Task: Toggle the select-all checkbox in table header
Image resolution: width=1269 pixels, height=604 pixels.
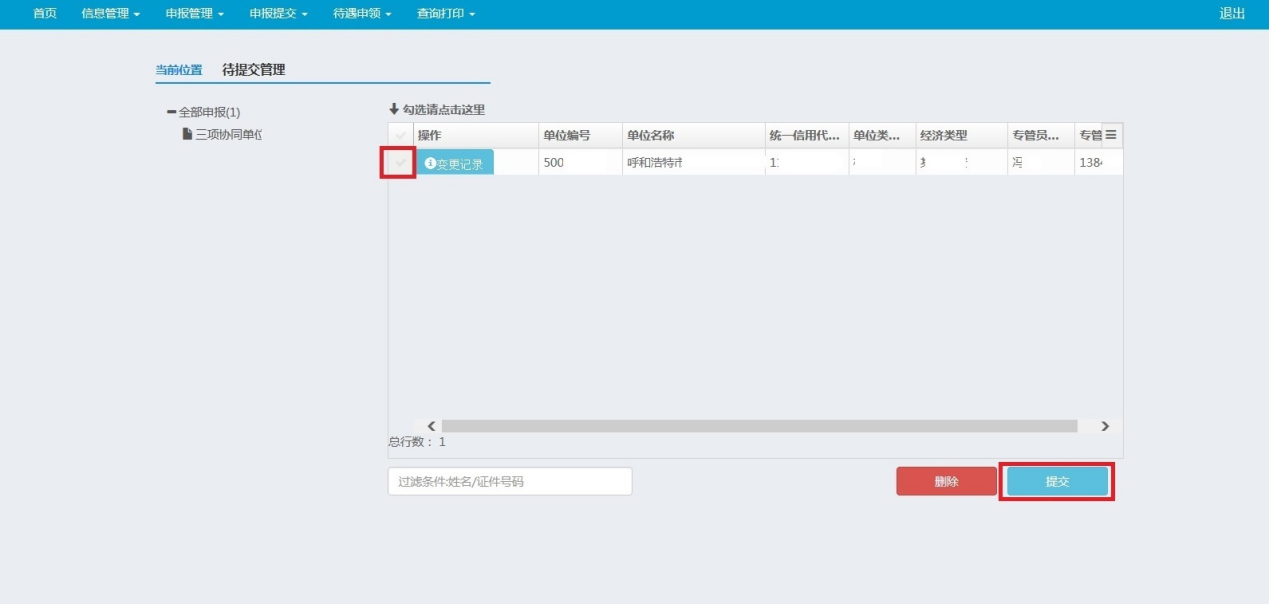Action: [x=401, y=135]
